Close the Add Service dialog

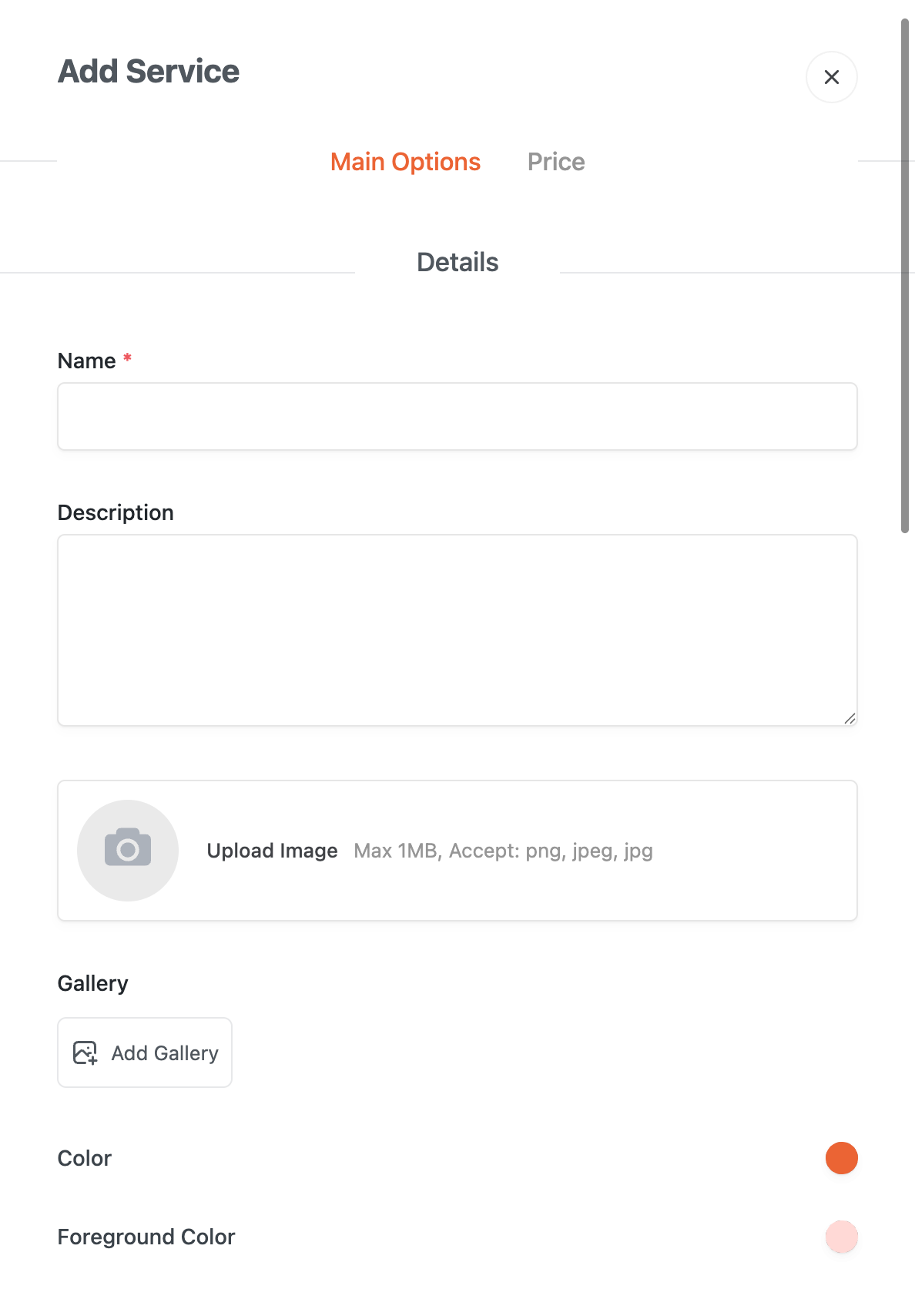[x=832, y=77]
